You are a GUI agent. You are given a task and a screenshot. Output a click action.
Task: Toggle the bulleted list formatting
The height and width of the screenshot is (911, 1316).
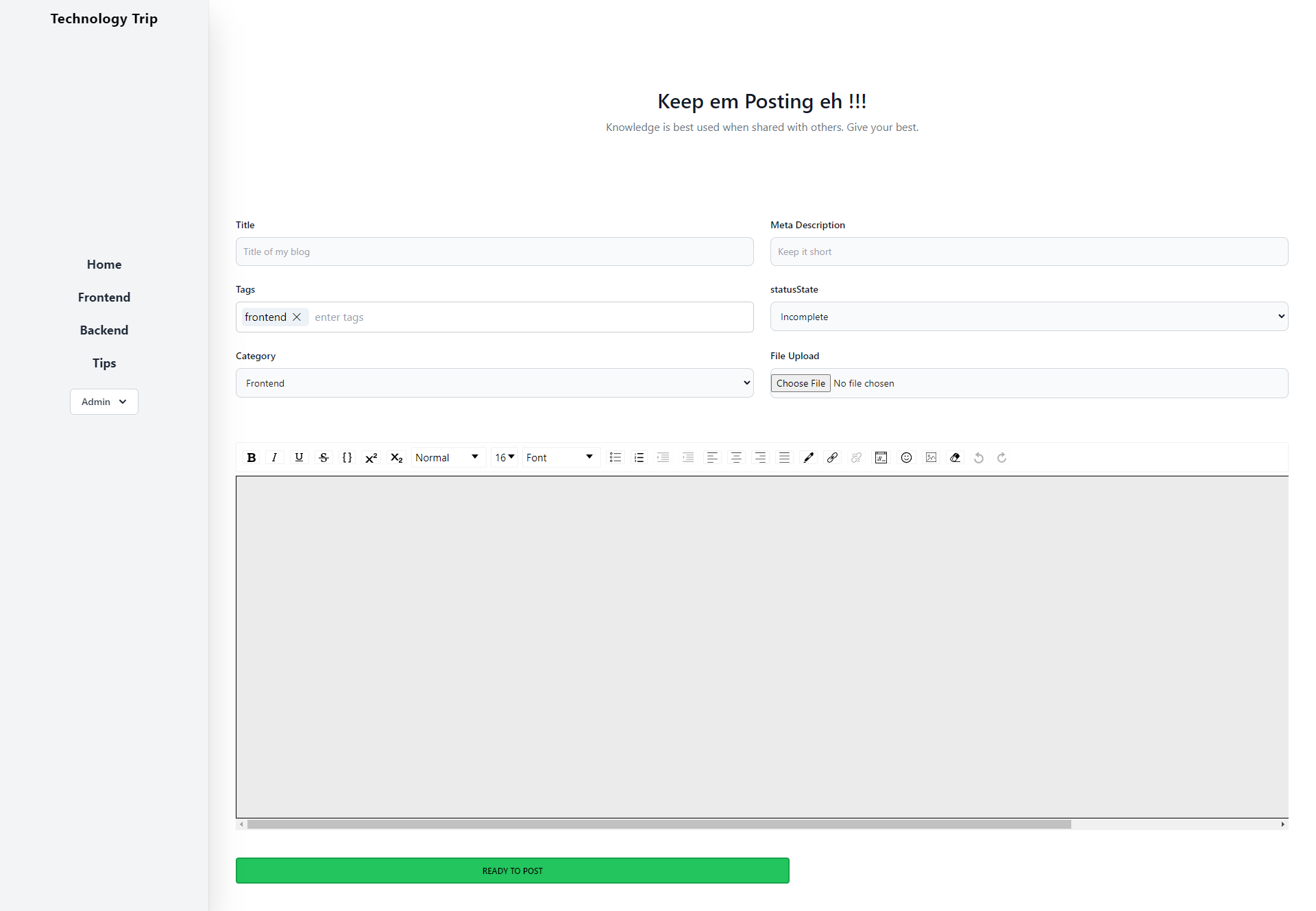coord(615,457)
